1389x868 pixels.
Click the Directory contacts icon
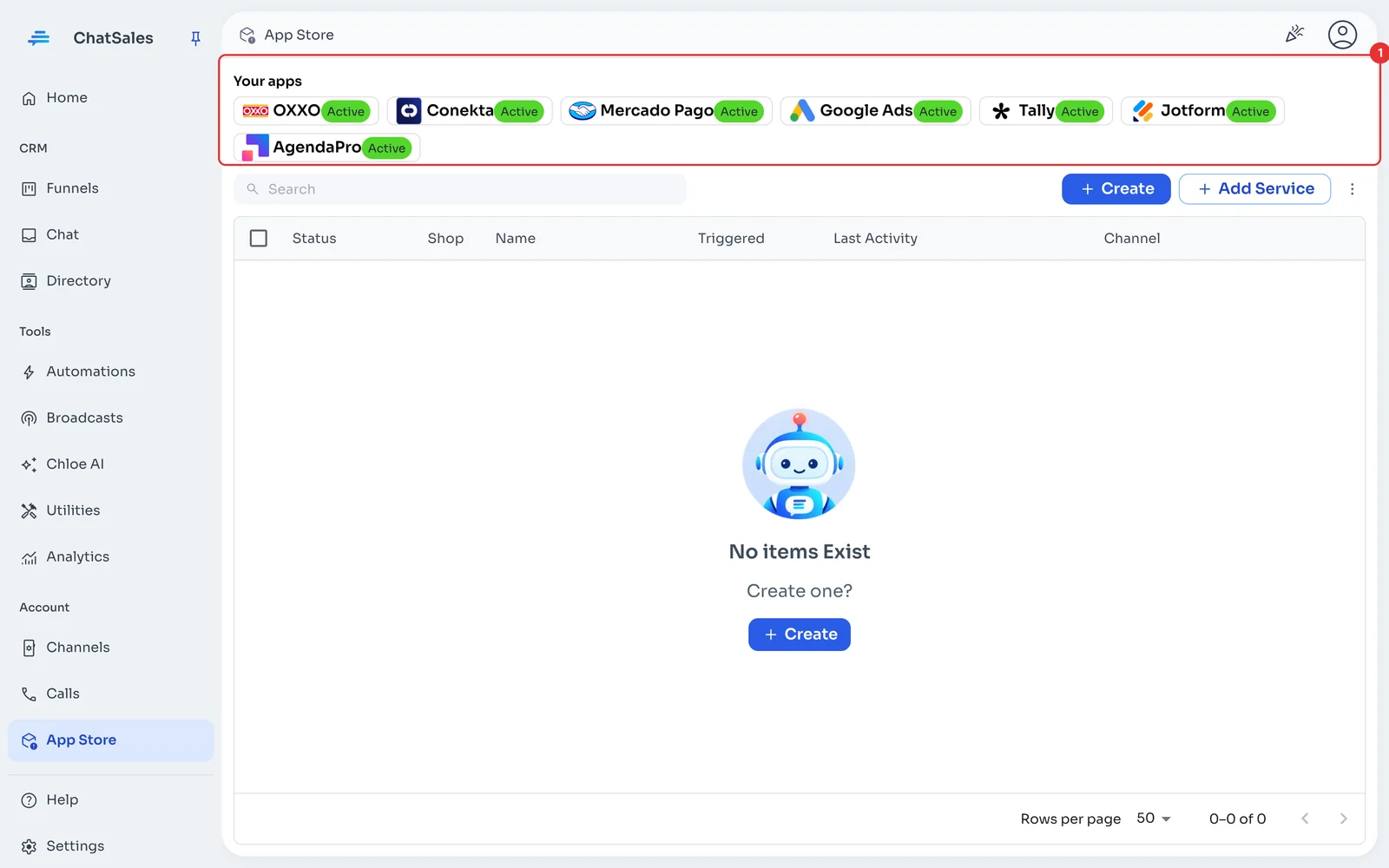click(29, 281)
